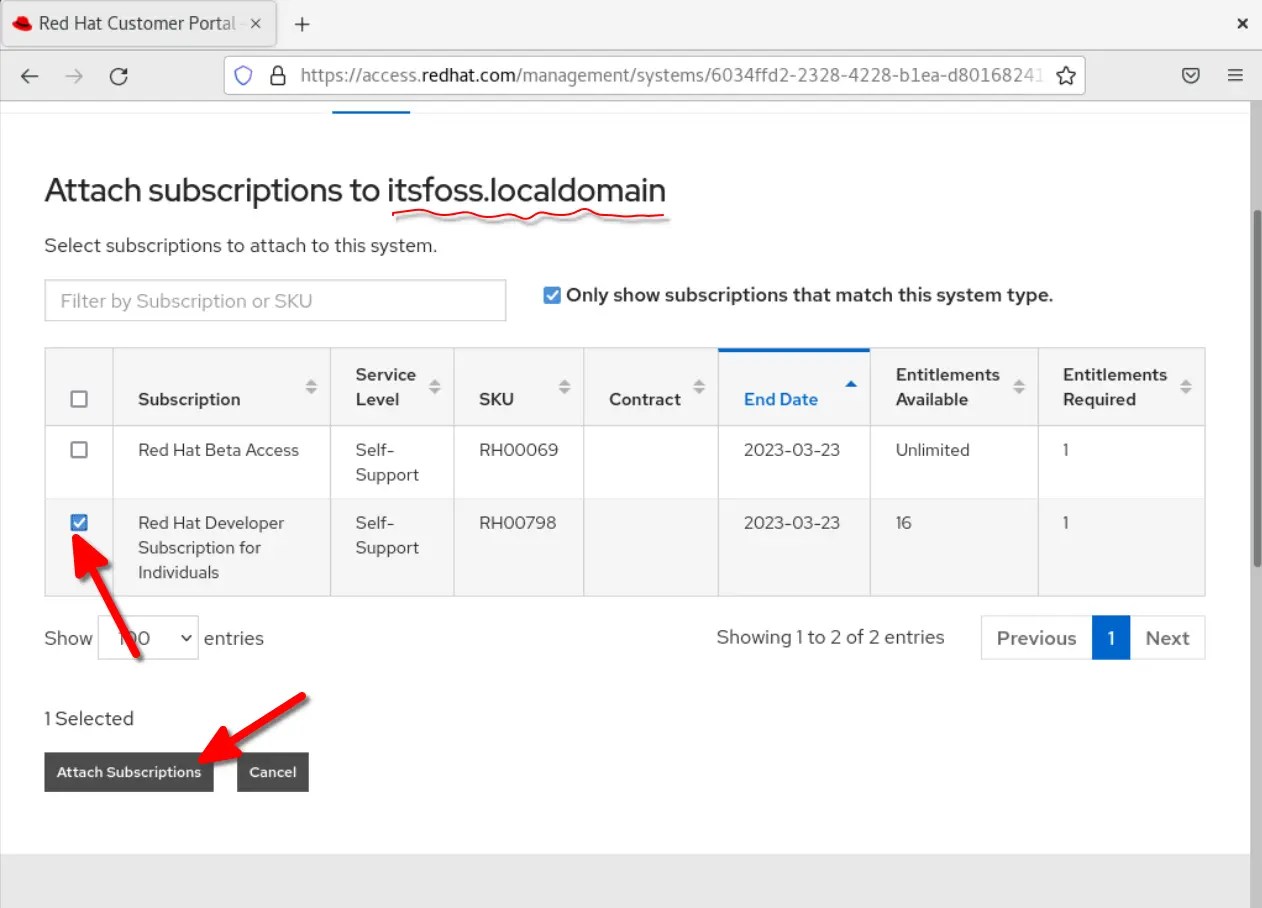Click the itsfoss.localdomain heading text
This screenshot has height=908, width=1262.
tap(526, 190)
